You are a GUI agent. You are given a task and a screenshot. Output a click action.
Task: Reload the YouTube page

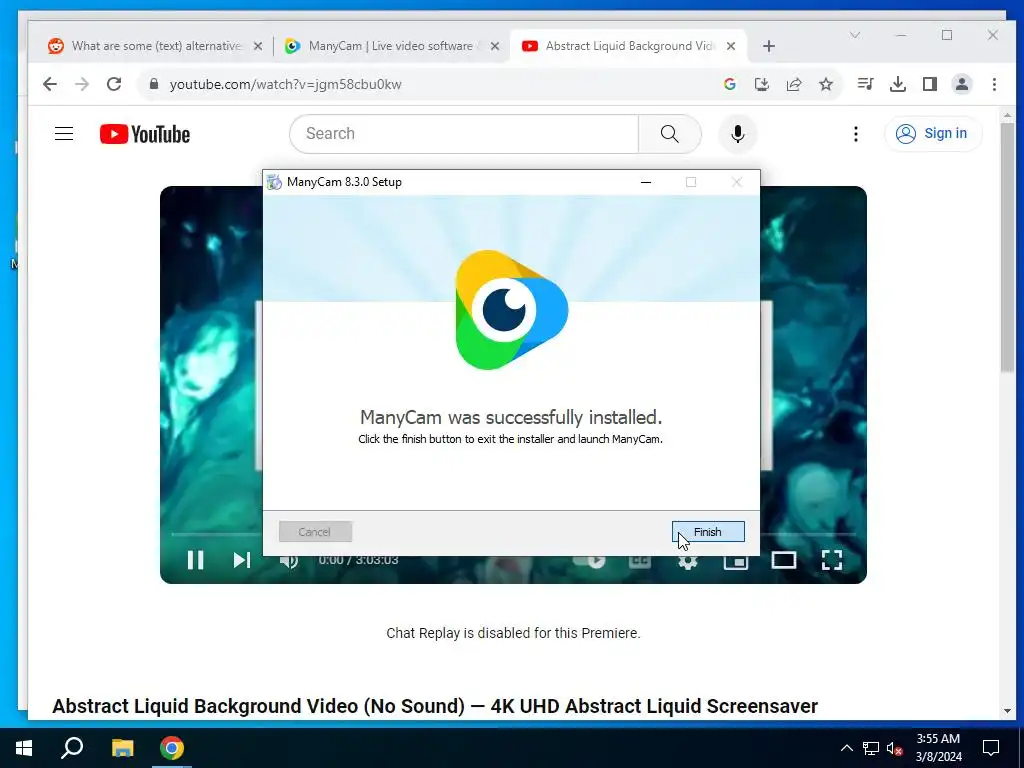coord(114,84)
